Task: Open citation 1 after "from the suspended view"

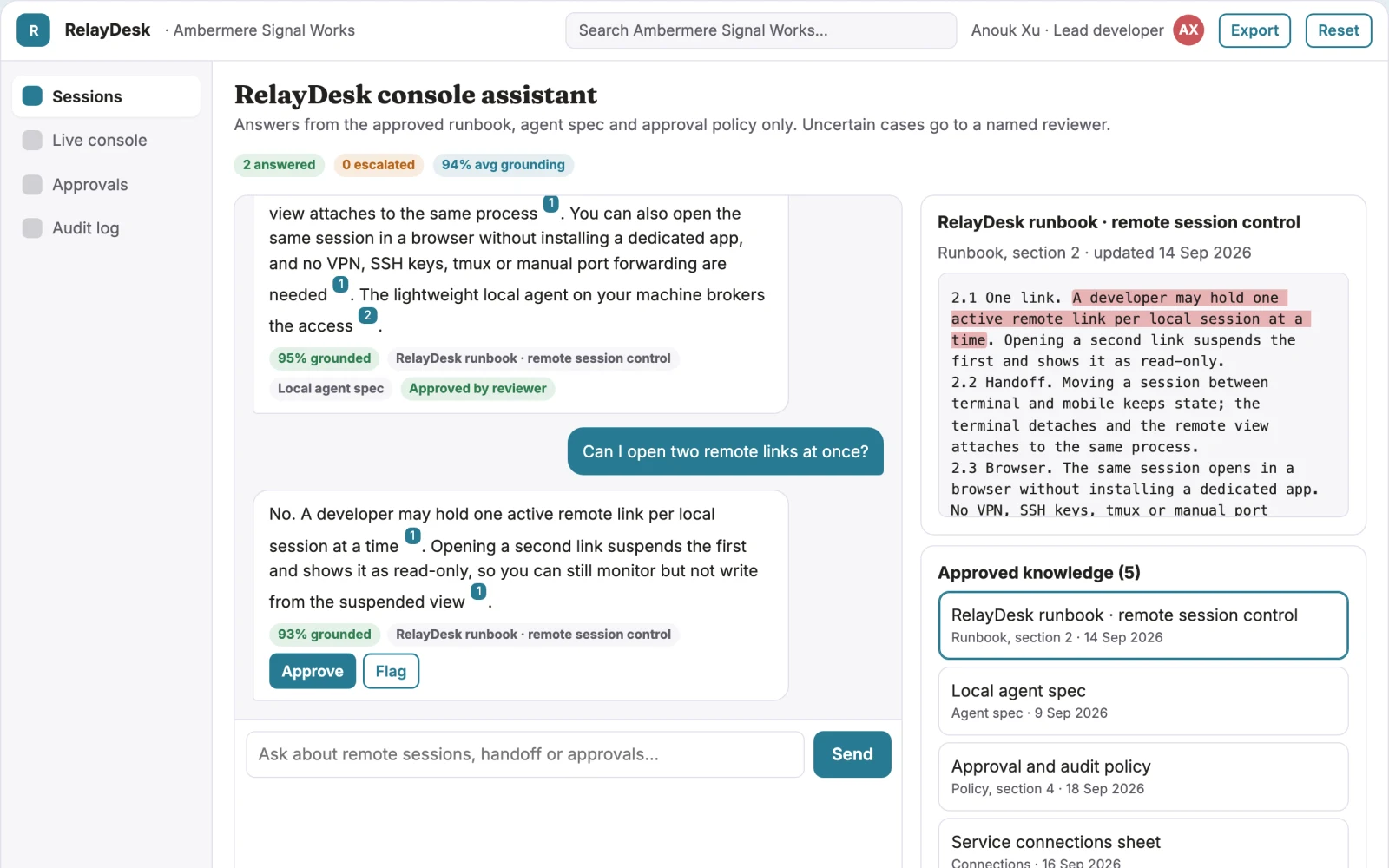Action: point(478,592)
